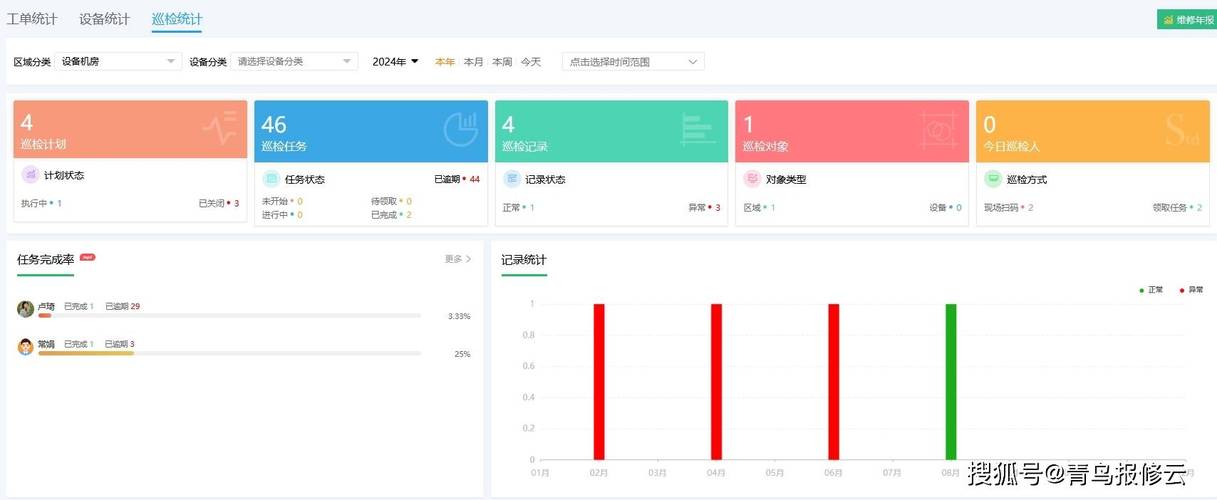This screenshot has height=500, width=1217.
Task: Click the red bar for 06月
Action: point(833,382)
